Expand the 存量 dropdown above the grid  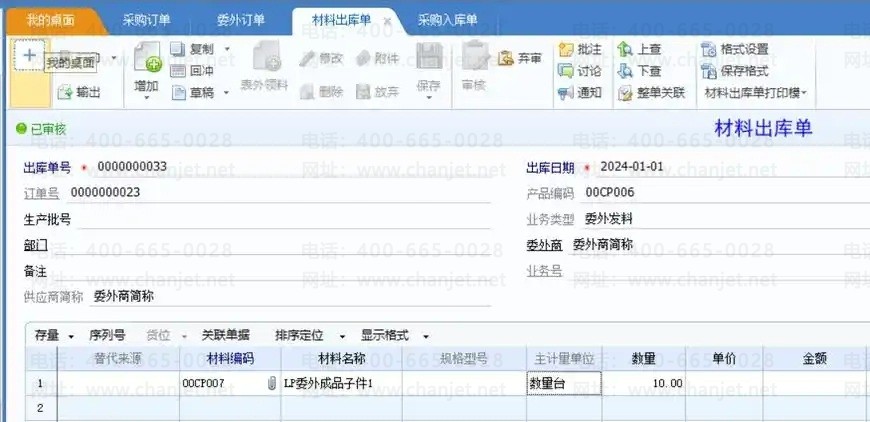click(x=71, y=336)
